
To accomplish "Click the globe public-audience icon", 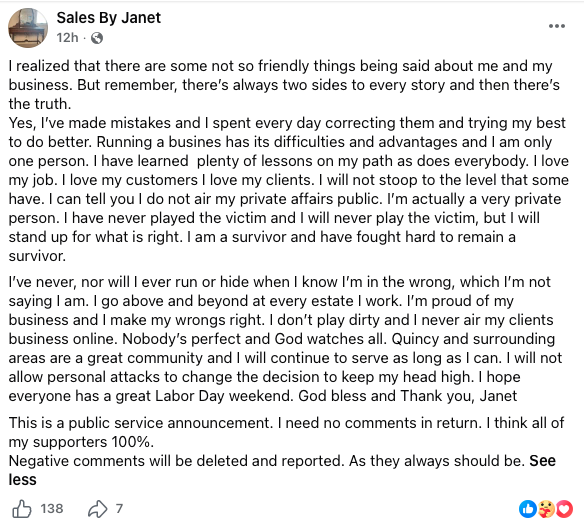I will tap(97, 38).
